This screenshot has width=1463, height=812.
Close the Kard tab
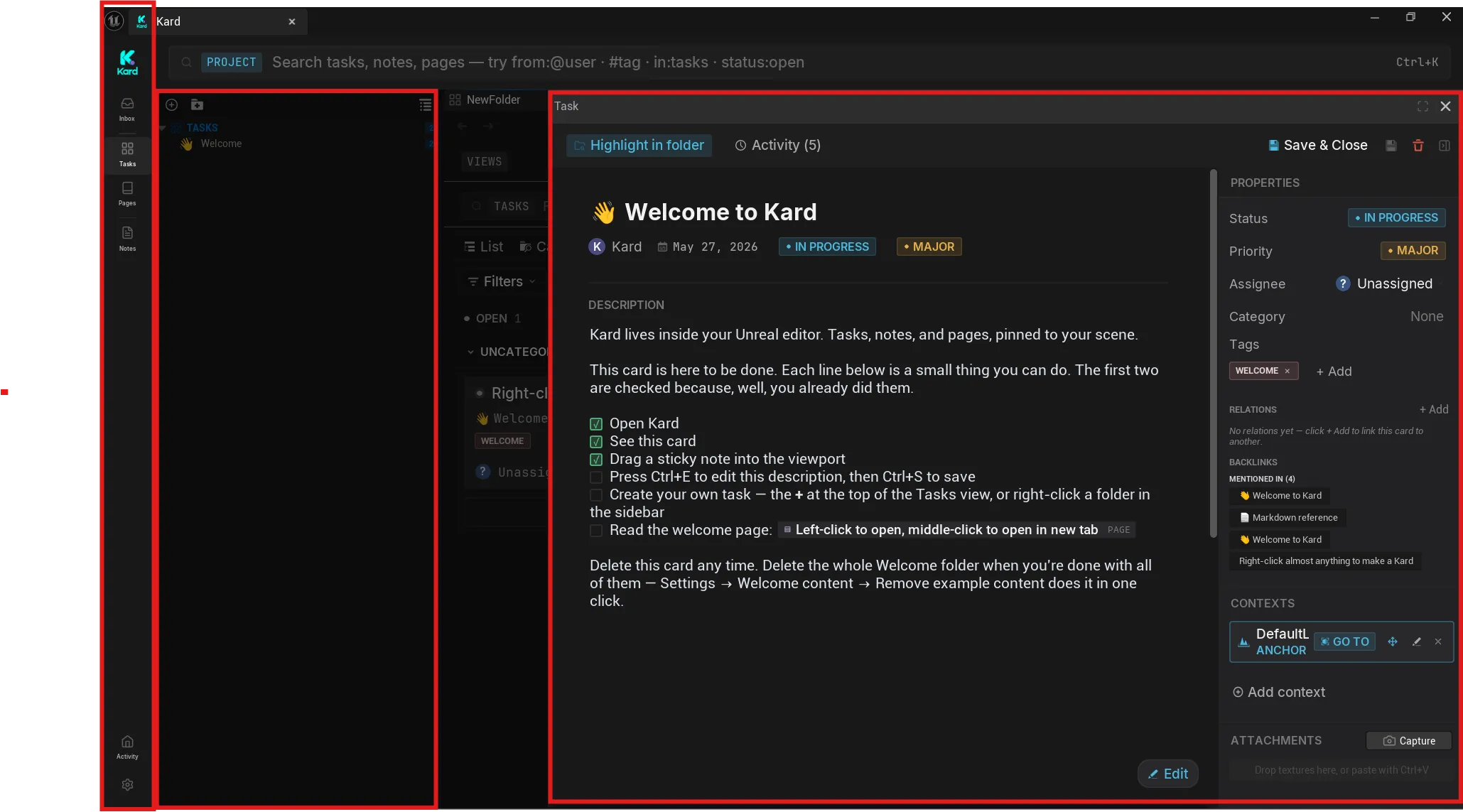click(x=292, y=22)
